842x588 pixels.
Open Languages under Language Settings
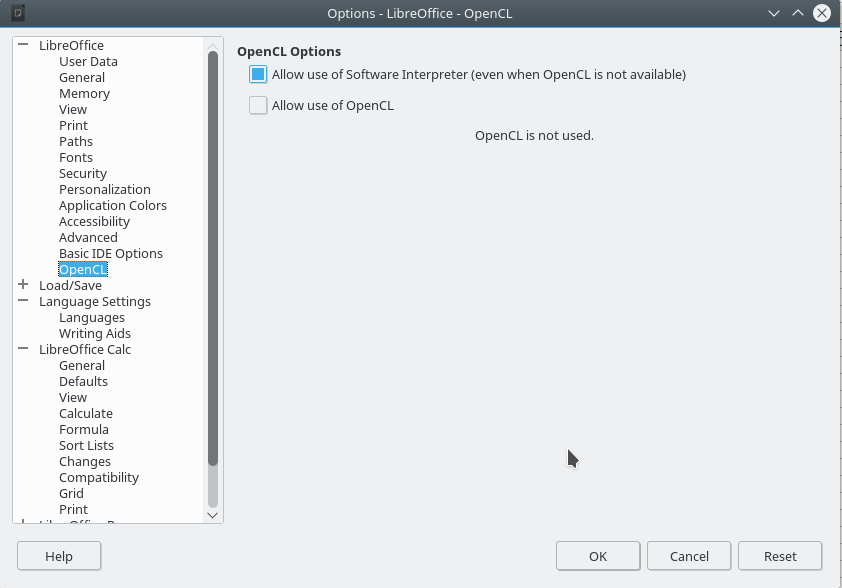tap(92, 317)
